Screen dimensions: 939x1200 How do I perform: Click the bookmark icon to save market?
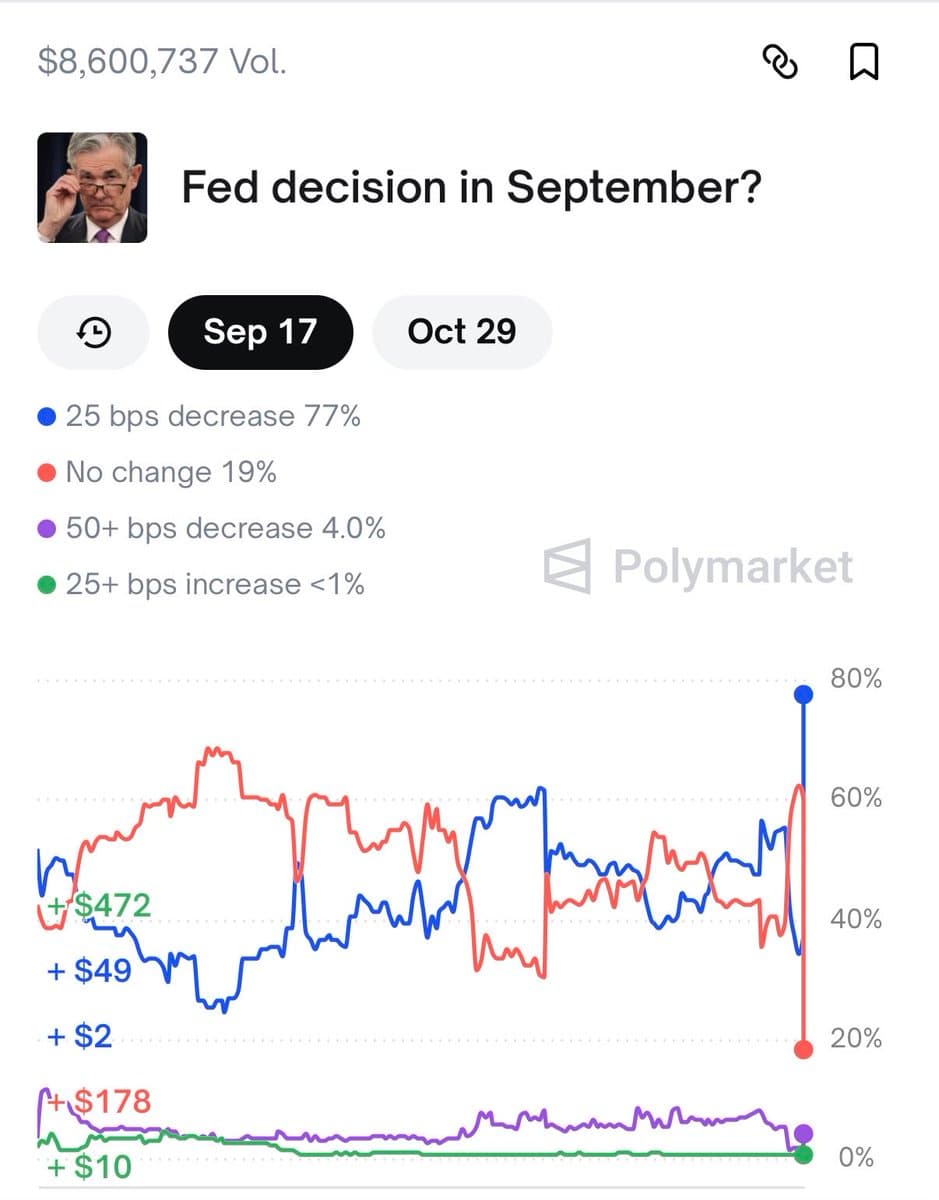[x=862, y=62]
